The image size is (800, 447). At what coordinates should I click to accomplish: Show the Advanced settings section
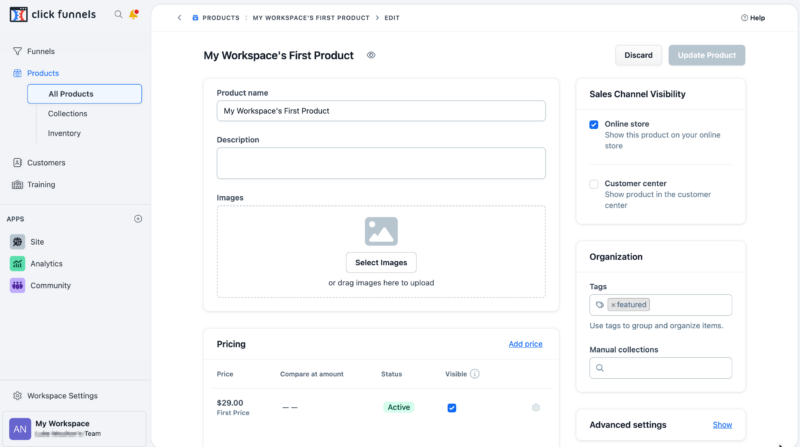click(722, 425)
